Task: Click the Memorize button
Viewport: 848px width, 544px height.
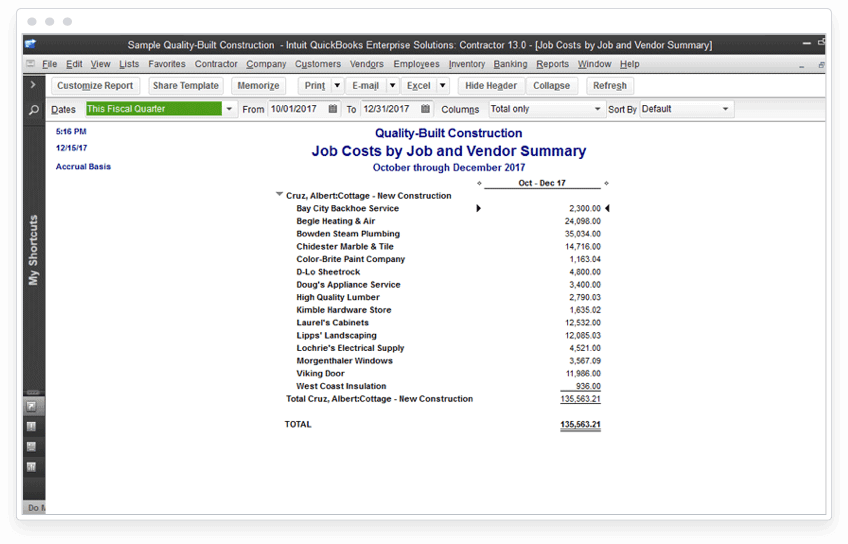Action: (x=258, y=85)
